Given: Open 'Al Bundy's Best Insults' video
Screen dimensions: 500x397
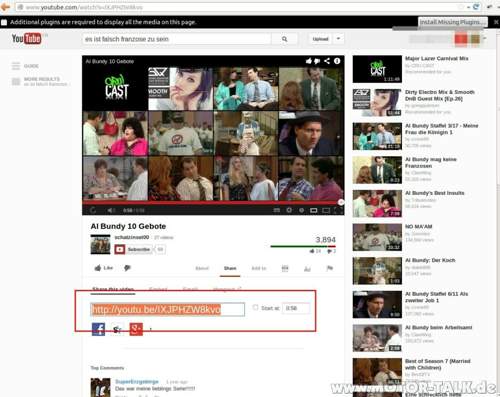Looking at the screenshot, I should tap(435, 193).
